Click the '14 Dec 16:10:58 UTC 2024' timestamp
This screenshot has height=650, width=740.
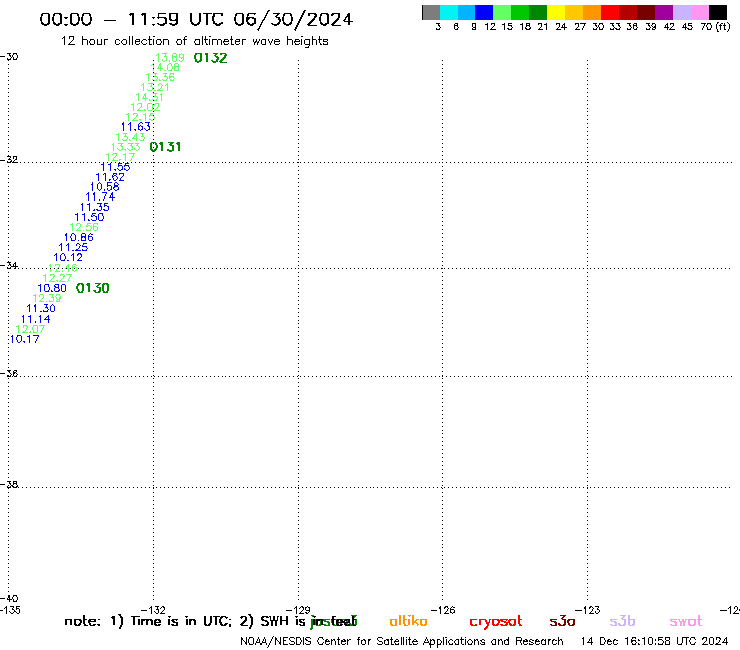point(655,642)
